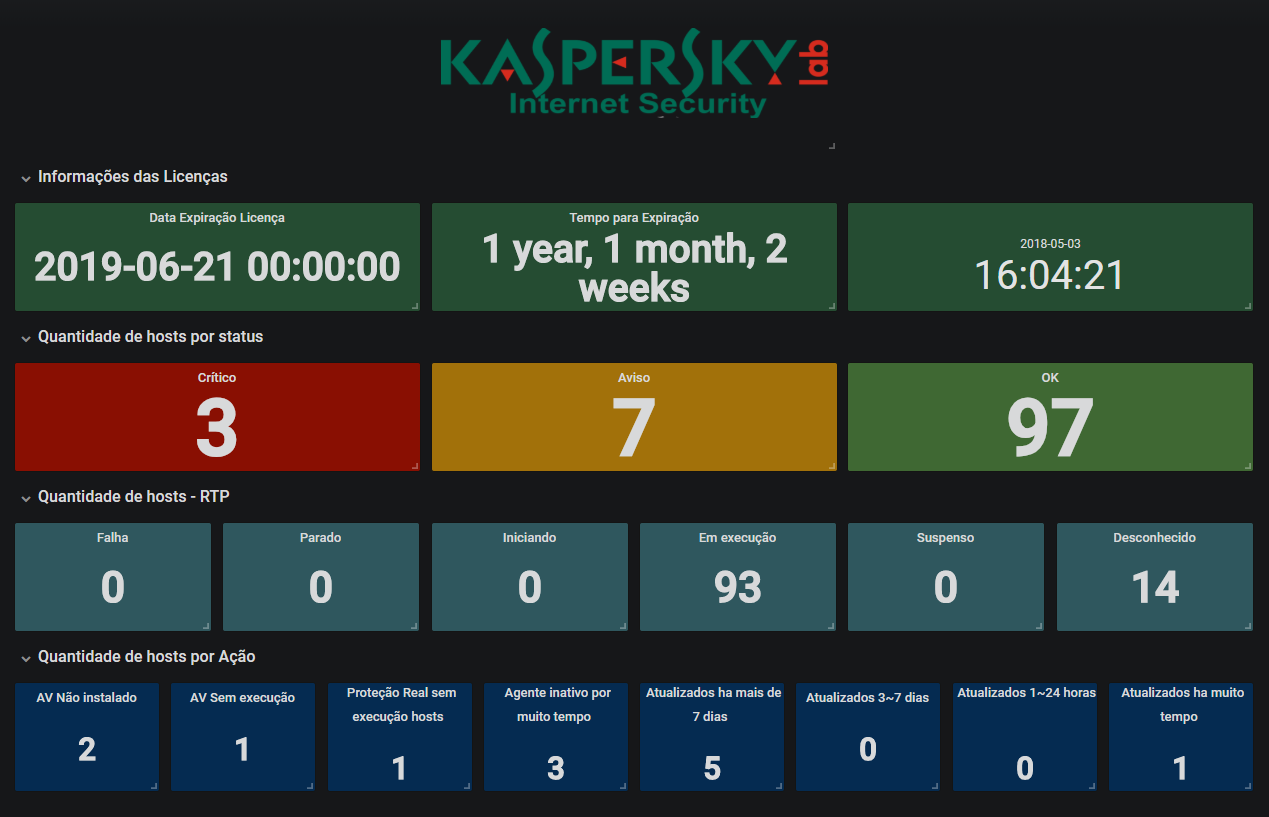Click the AV Sem execução value 1
Image resolution: width=1269 pixels, height=817 pixels.
[x=243, y=749]
